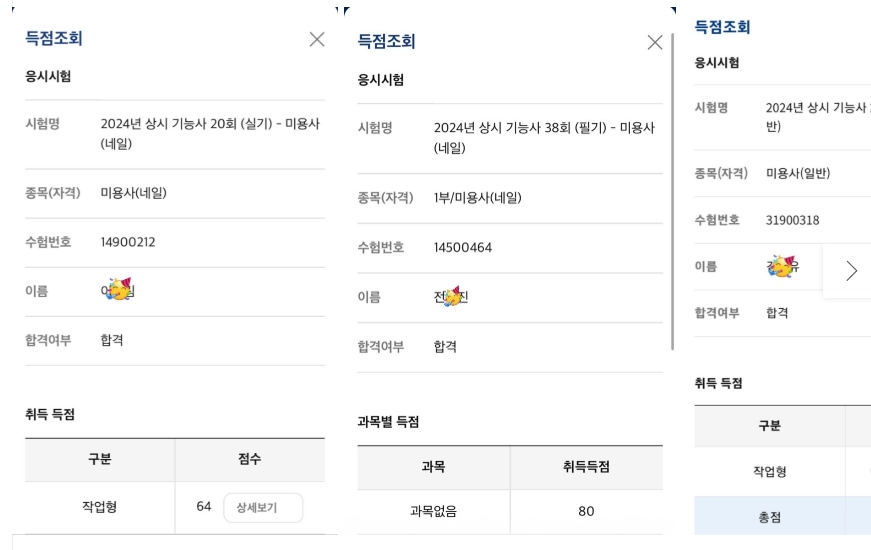This screenshot has height=550, width=871.
Task: Click the 구분 header in the first table
Action: click(x=100, y=459)
